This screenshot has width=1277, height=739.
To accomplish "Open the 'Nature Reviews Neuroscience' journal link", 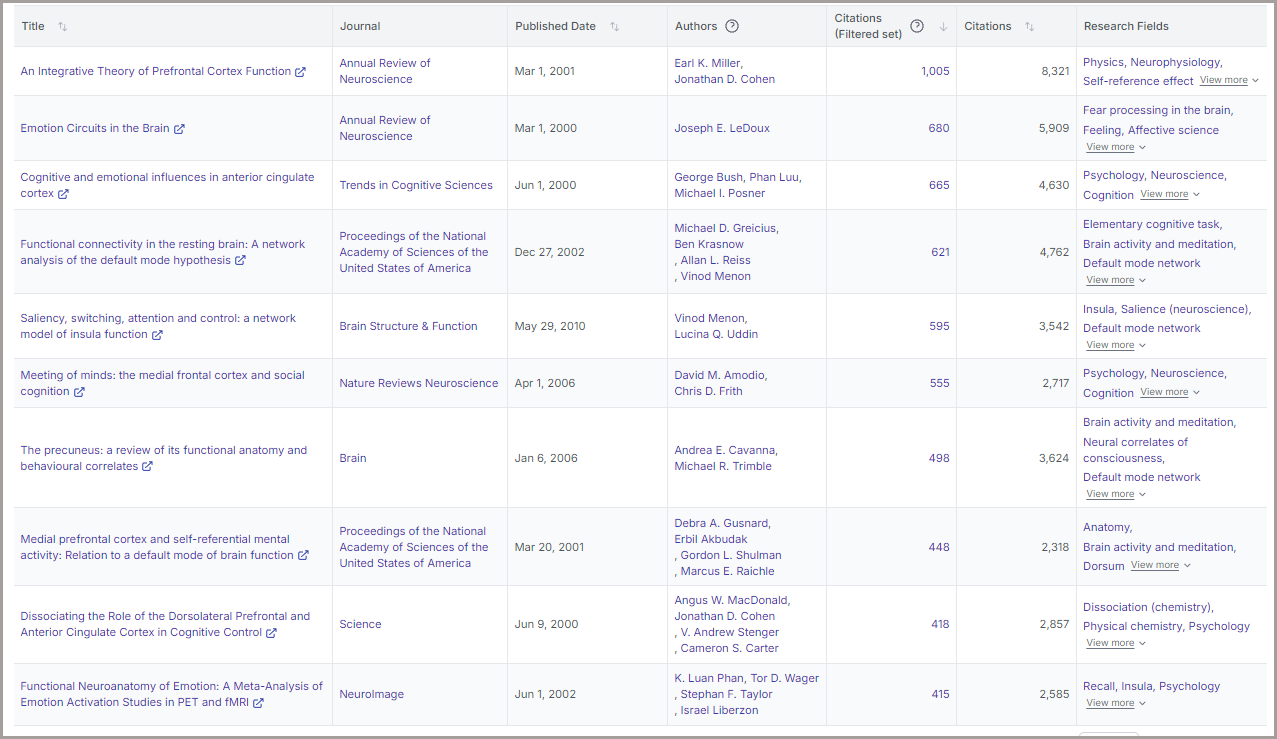I will tap(418, 383).
